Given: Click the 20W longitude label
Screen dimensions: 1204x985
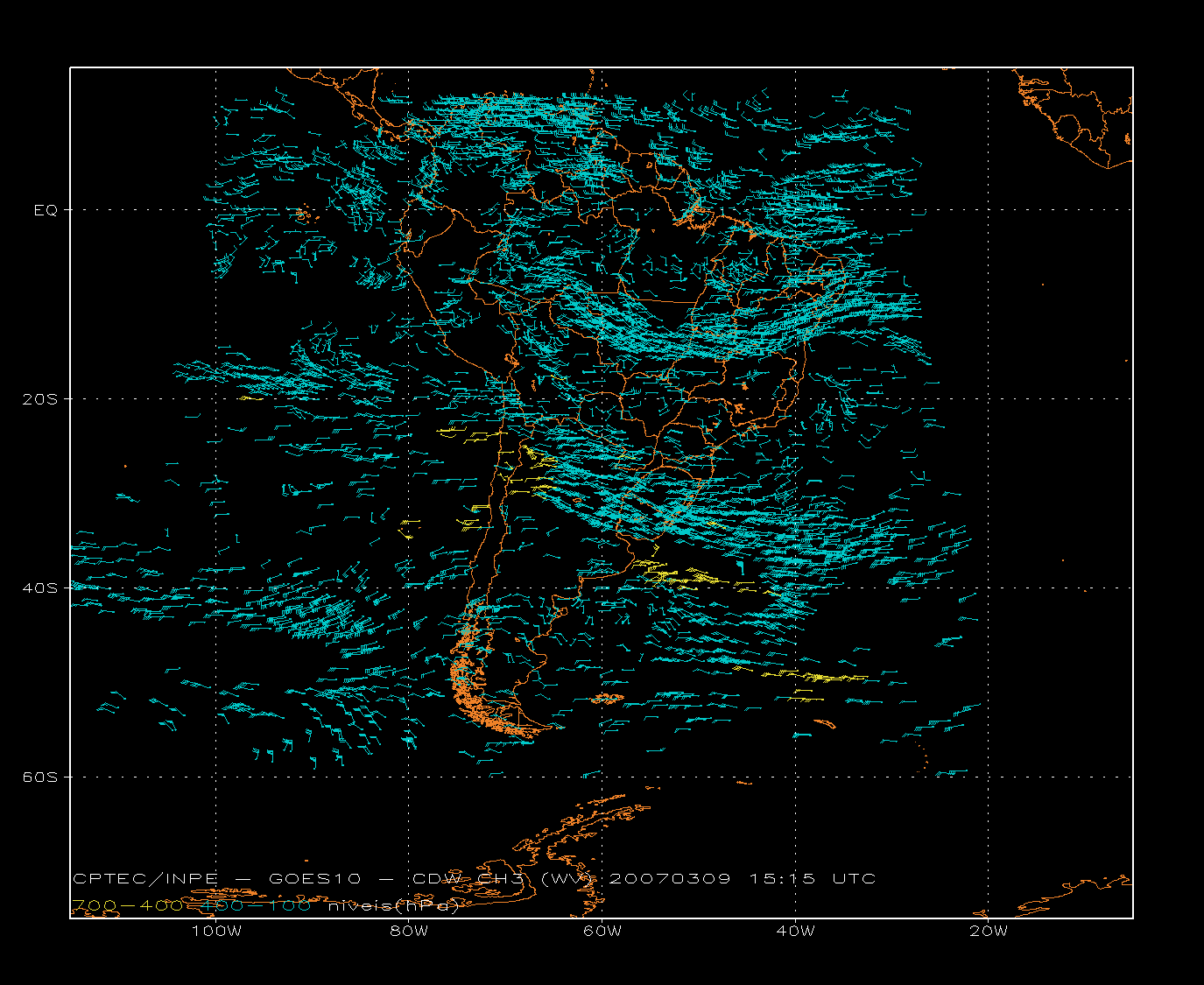Looking at the screenshot, I should click(x=989, y=931).
